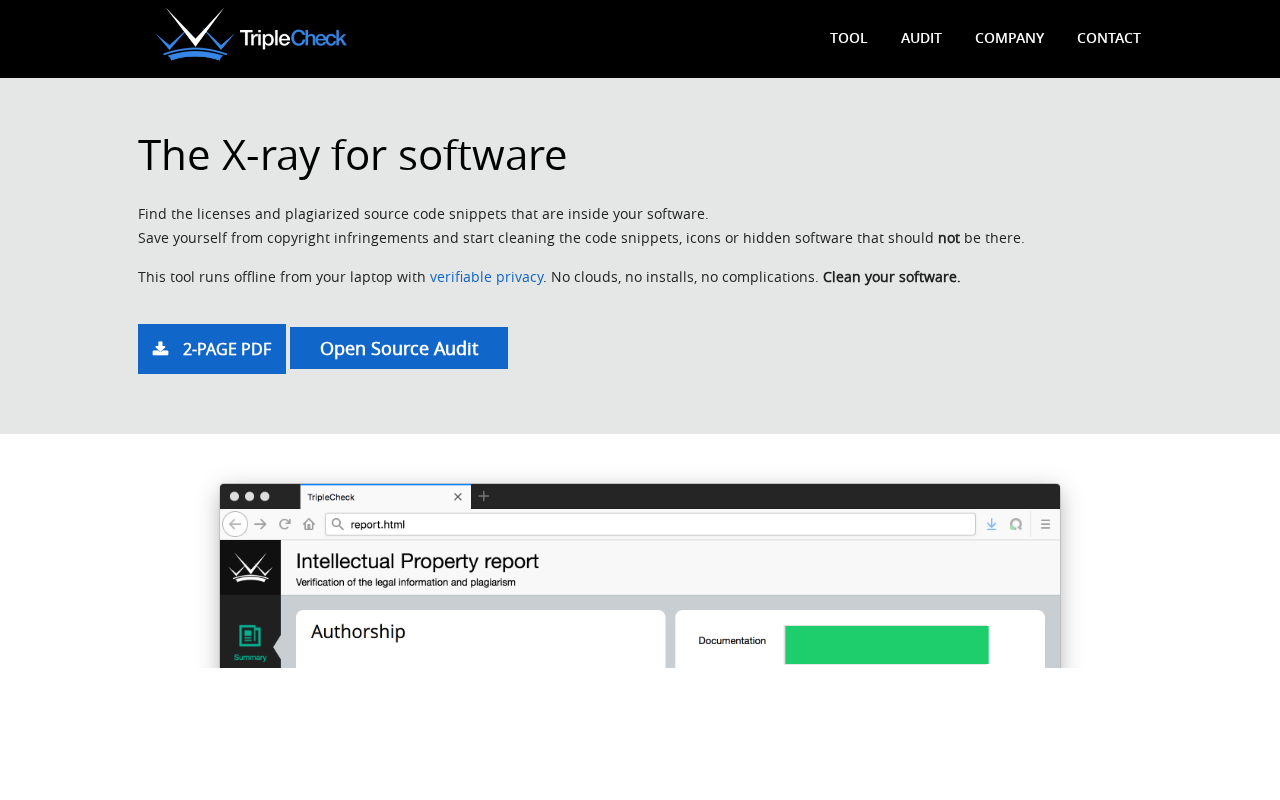Follow the 'verifiable privacy' link
Screen dimensions: 1280x800
487,277
